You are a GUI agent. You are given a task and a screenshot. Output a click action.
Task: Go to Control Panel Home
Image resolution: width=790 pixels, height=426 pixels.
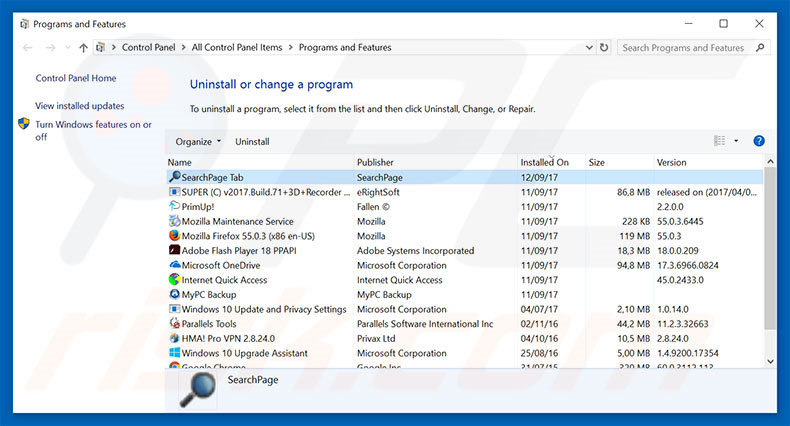(x=76, y=78)
